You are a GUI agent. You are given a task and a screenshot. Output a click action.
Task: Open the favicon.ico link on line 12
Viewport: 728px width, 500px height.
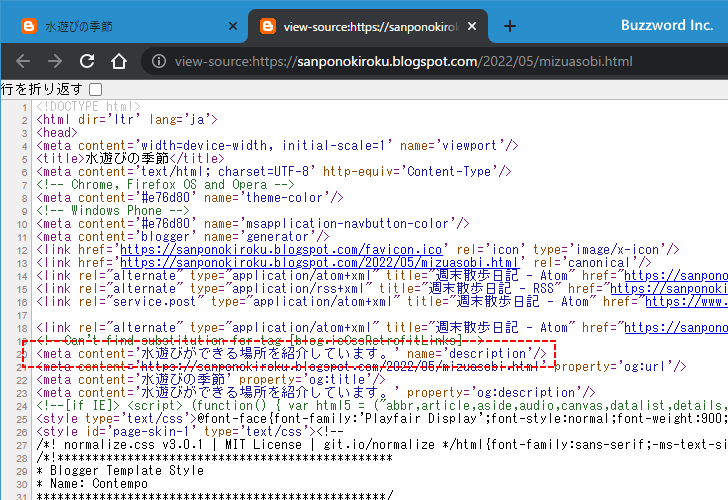point(281,250)
